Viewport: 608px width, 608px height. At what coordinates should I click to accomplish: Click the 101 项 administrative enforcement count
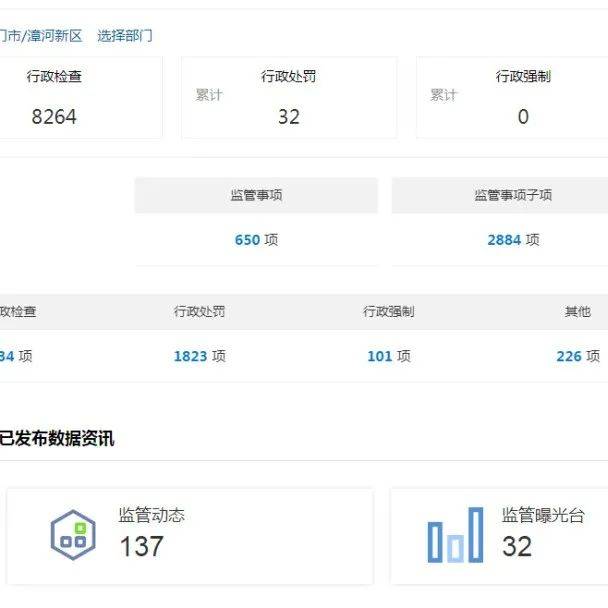coord(388,356)
